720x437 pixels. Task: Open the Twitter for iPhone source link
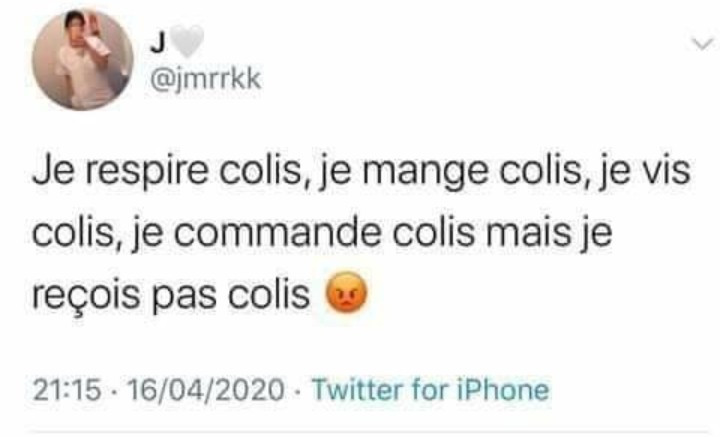(430, 390)
